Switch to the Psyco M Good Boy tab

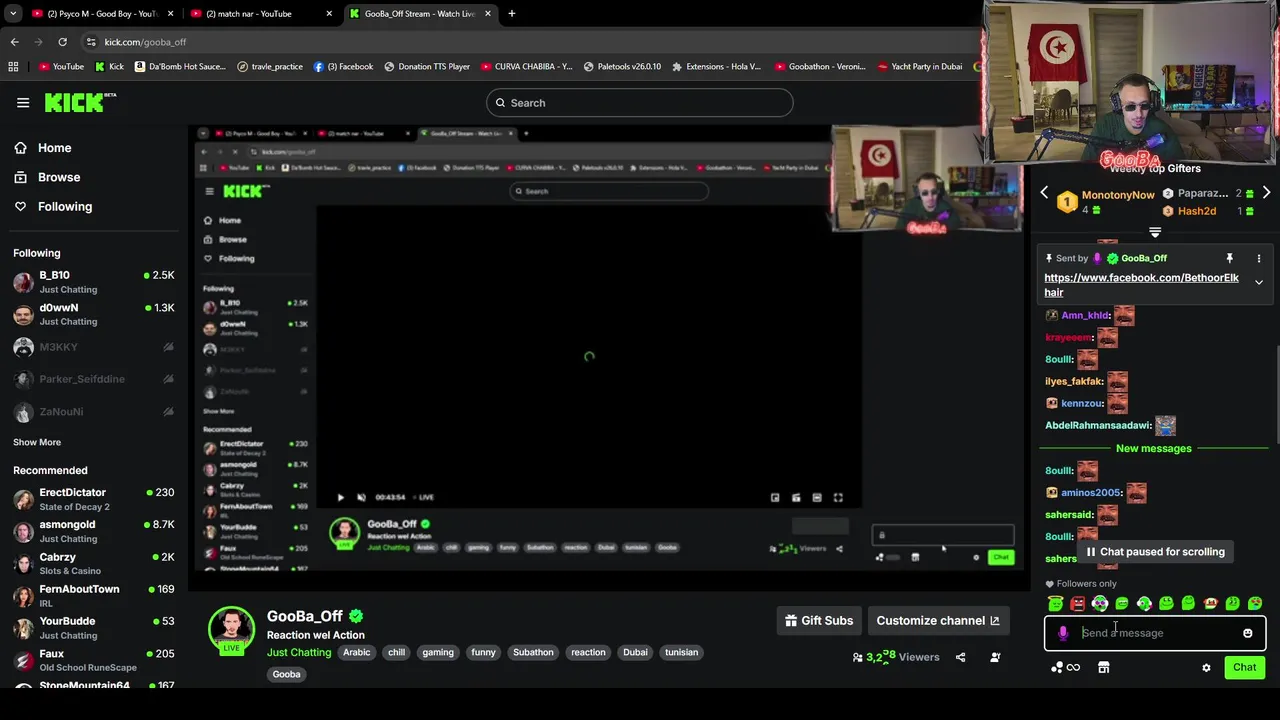[x=102, y=14]
